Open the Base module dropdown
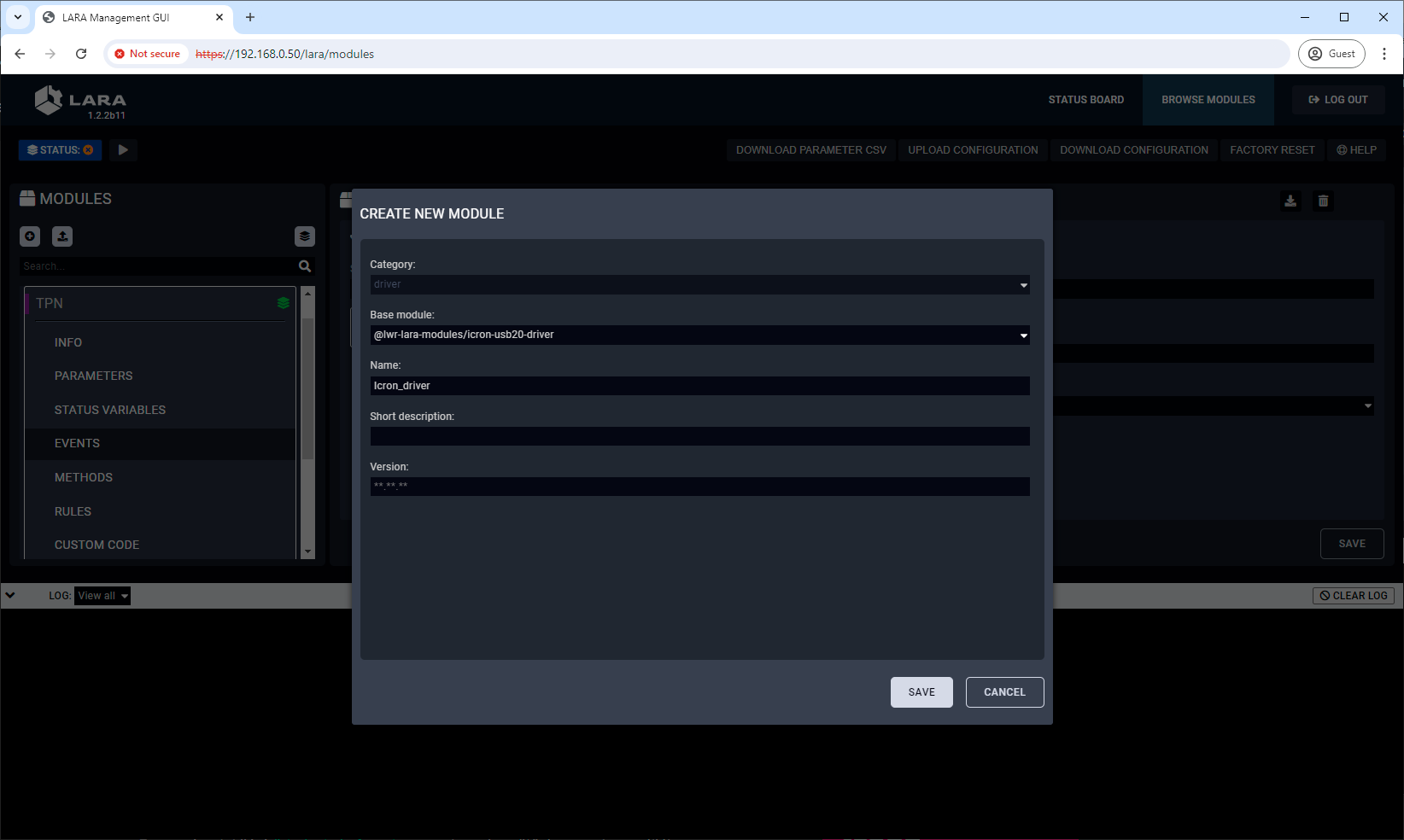Screen dimensions: 1404x840 click(x=699, y=335)
